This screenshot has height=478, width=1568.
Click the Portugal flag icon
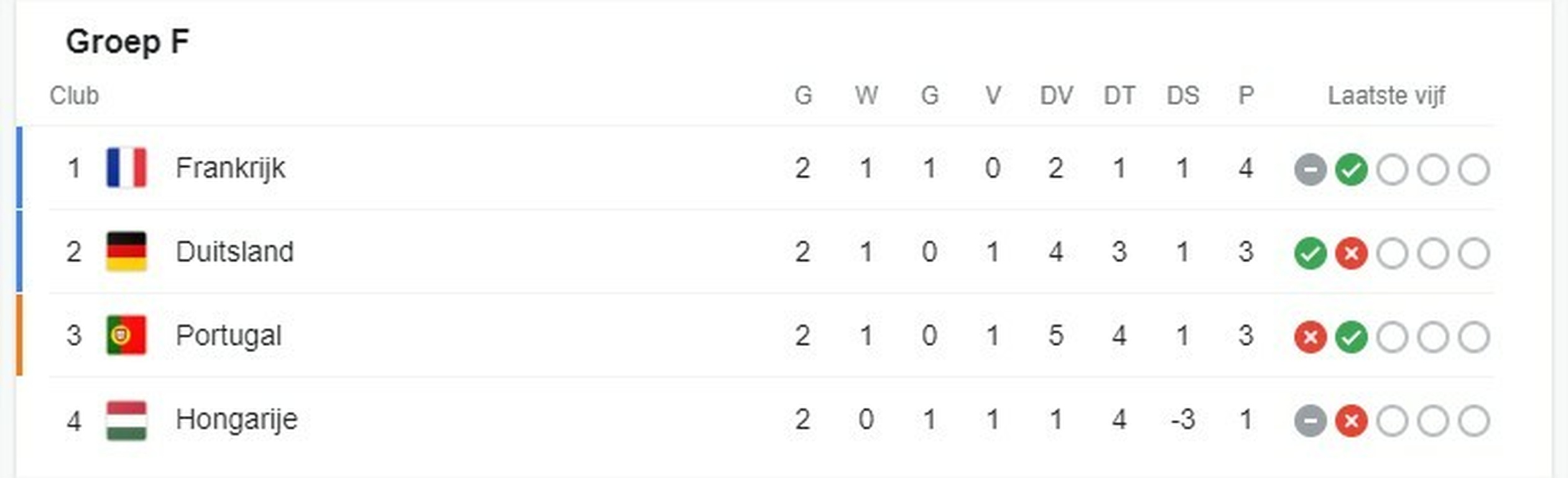126,335
